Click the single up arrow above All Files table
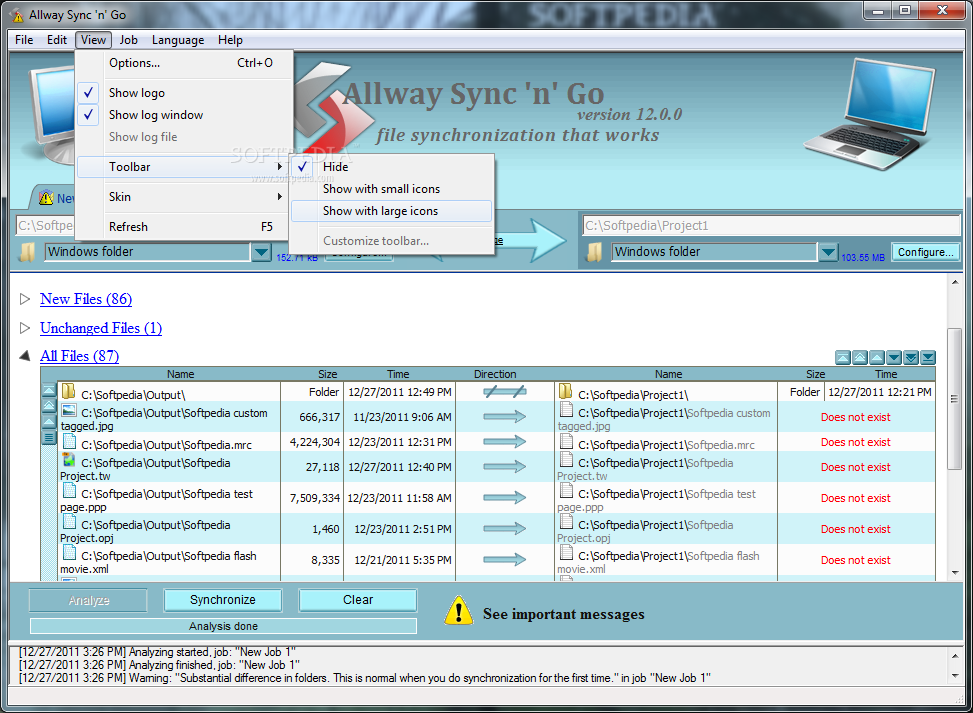The width and height of the screenshot is (973, 713). [877, 357]
